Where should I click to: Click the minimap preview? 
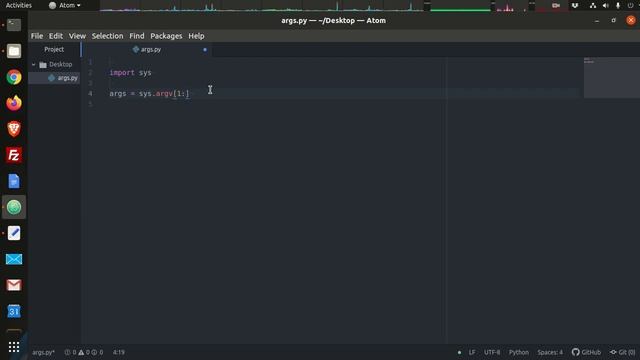[x=611, y=78]
